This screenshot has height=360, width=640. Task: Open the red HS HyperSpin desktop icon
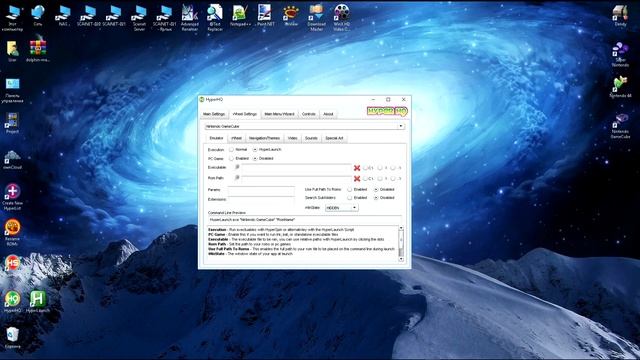coord(12,263)
